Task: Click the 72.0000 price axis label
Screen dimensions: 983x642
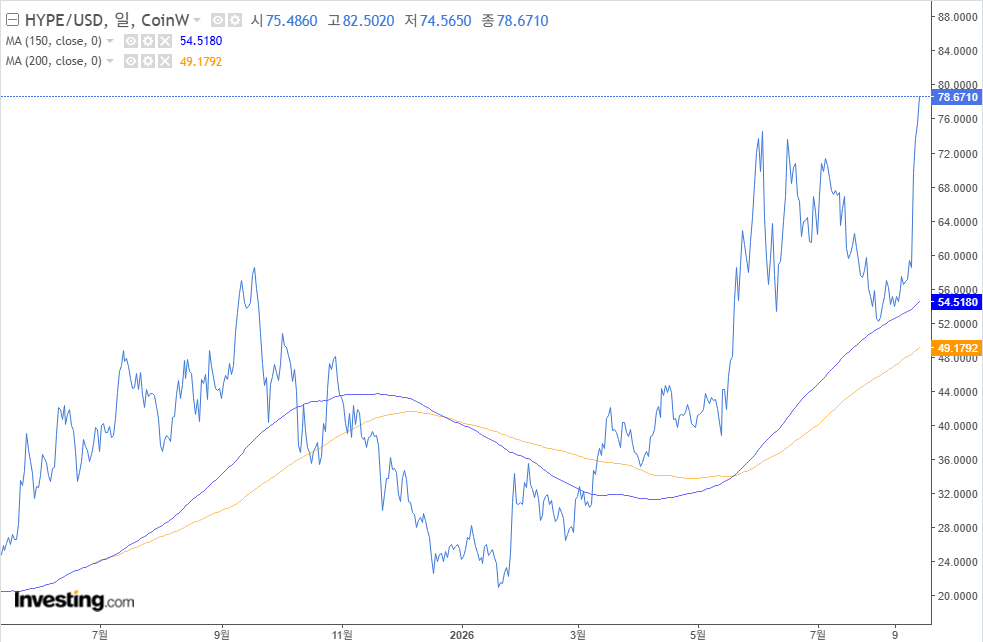Action: click(957, 154)
